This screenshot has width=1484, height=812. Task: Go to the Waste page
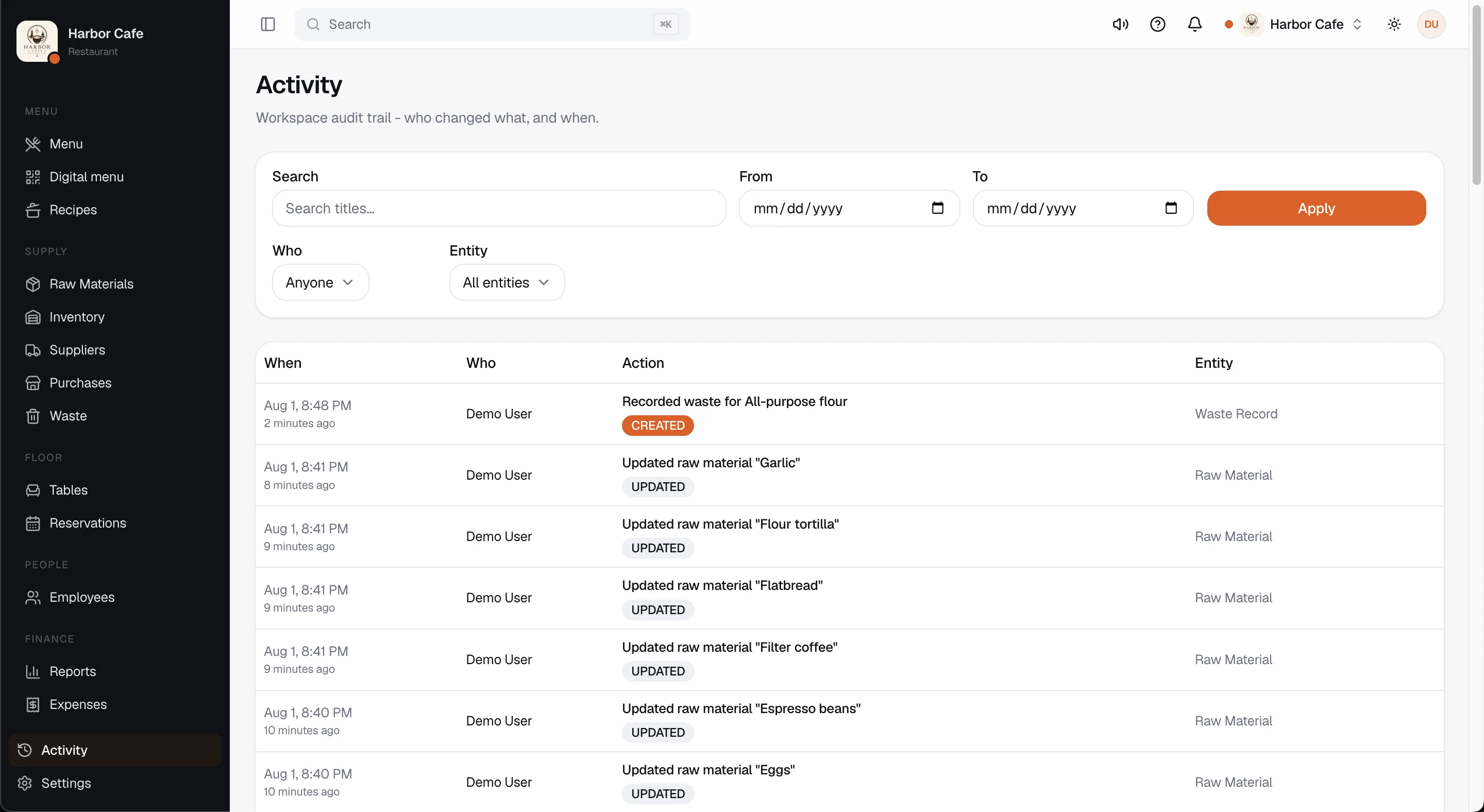click(115, 416)
